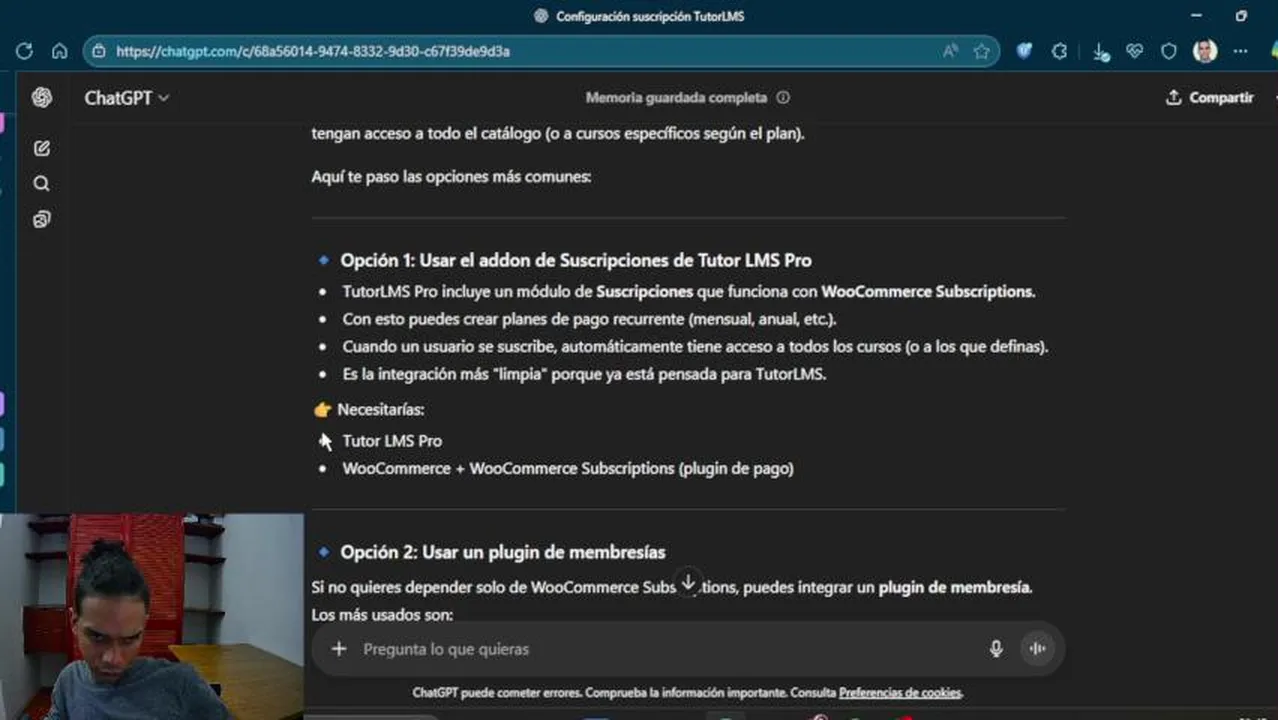The height and width of the screenshot is (720, 1278).
Task: Expand the ChatGPT model selector dropdown
Action: tap(127, 98)
